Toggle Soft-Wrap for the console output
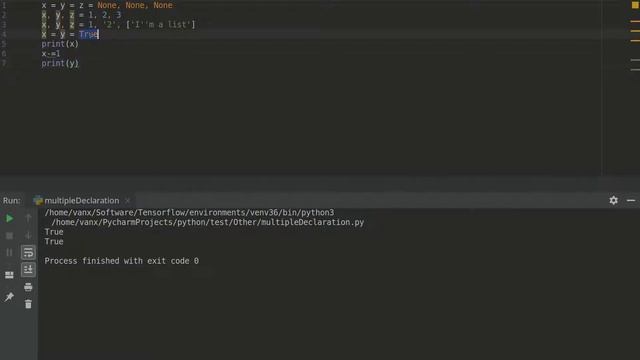Image resolution: width=640 pixels, height=360 pixels. pyautogui.click(x=28, y=252)
